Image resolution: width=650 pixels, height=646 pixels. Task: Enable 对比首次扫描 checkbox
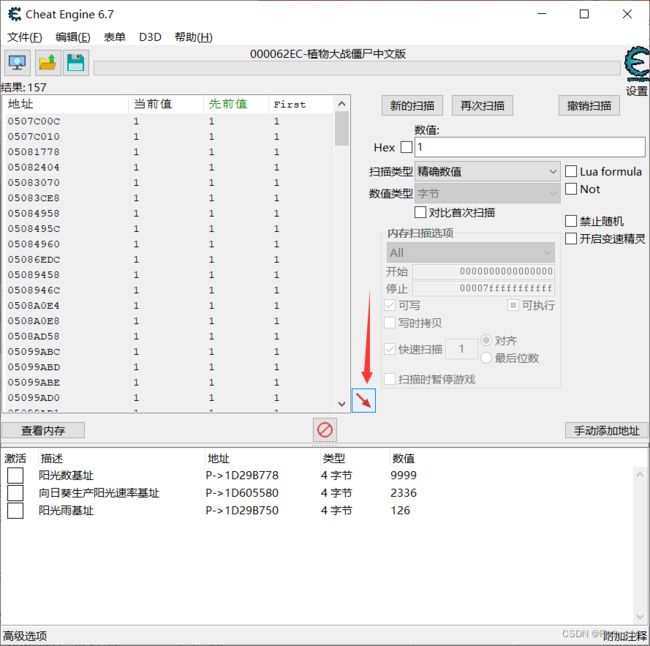pyautogui.click(x=420, y=212)
